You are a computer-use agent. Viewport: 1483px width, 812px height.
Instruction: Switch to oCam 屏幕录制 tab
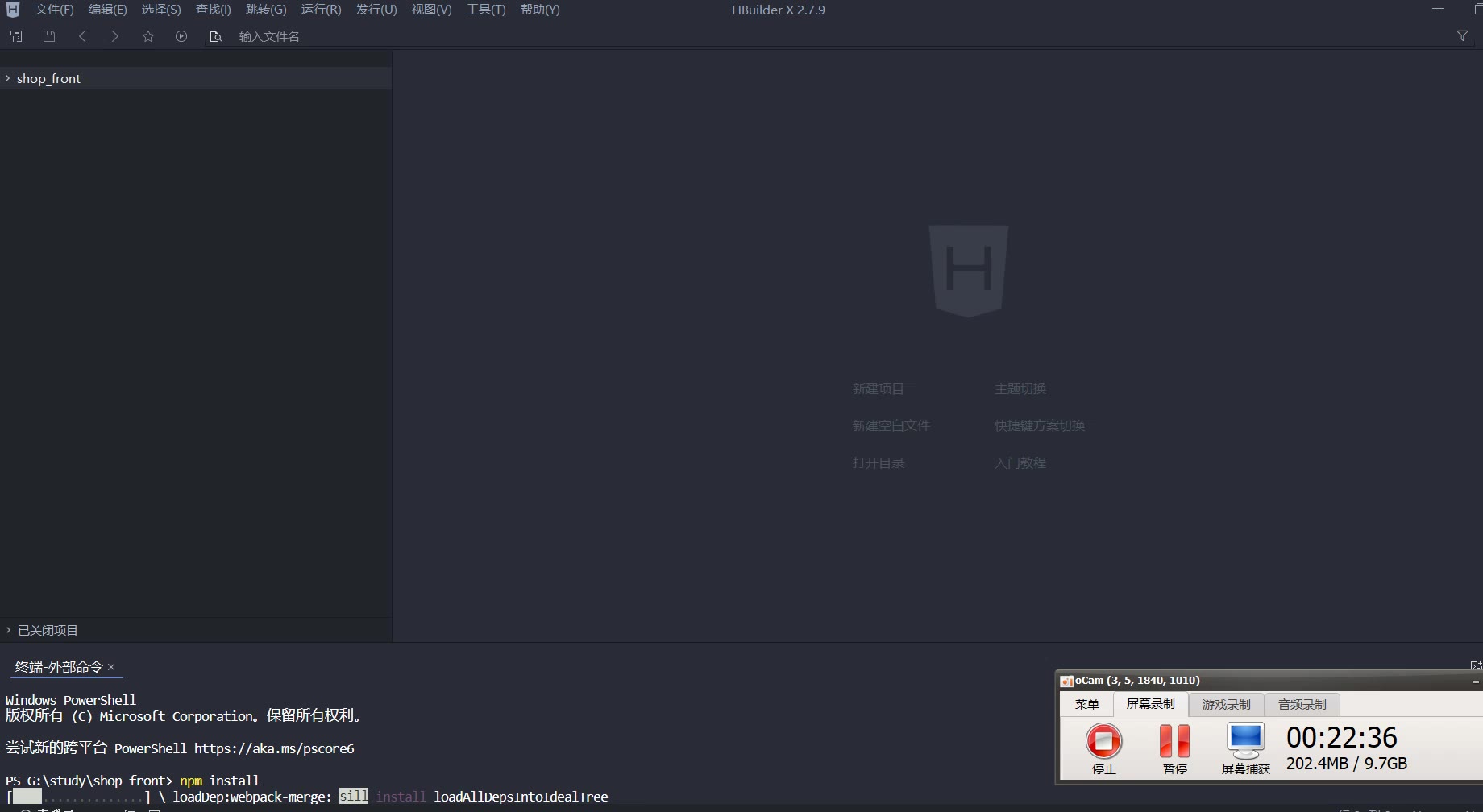(1151, 704)
